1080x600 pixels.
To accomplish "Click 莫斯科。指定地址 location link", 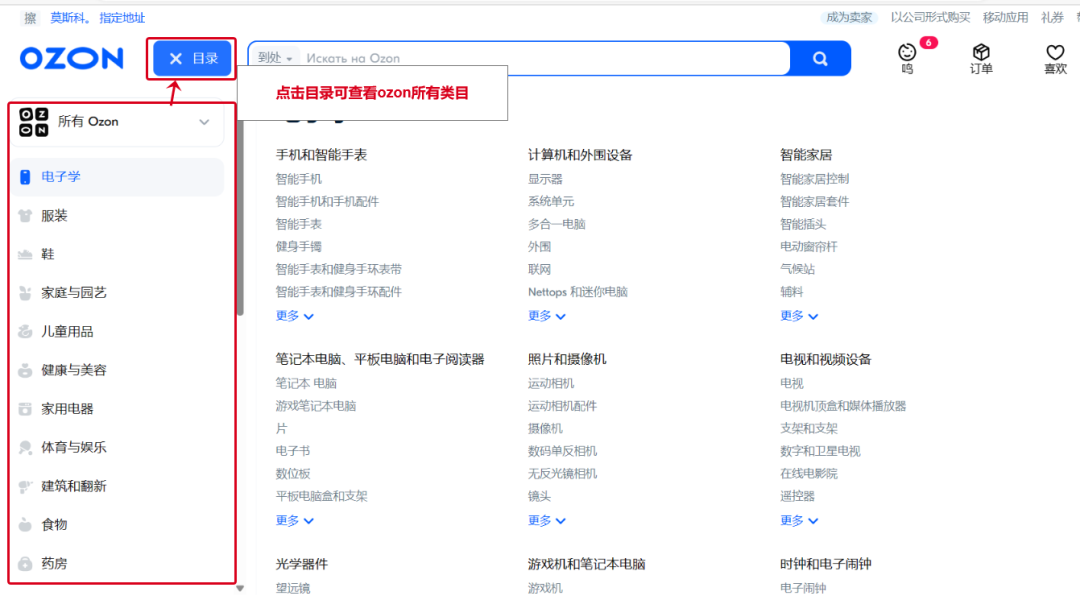I will pos(97,18).
